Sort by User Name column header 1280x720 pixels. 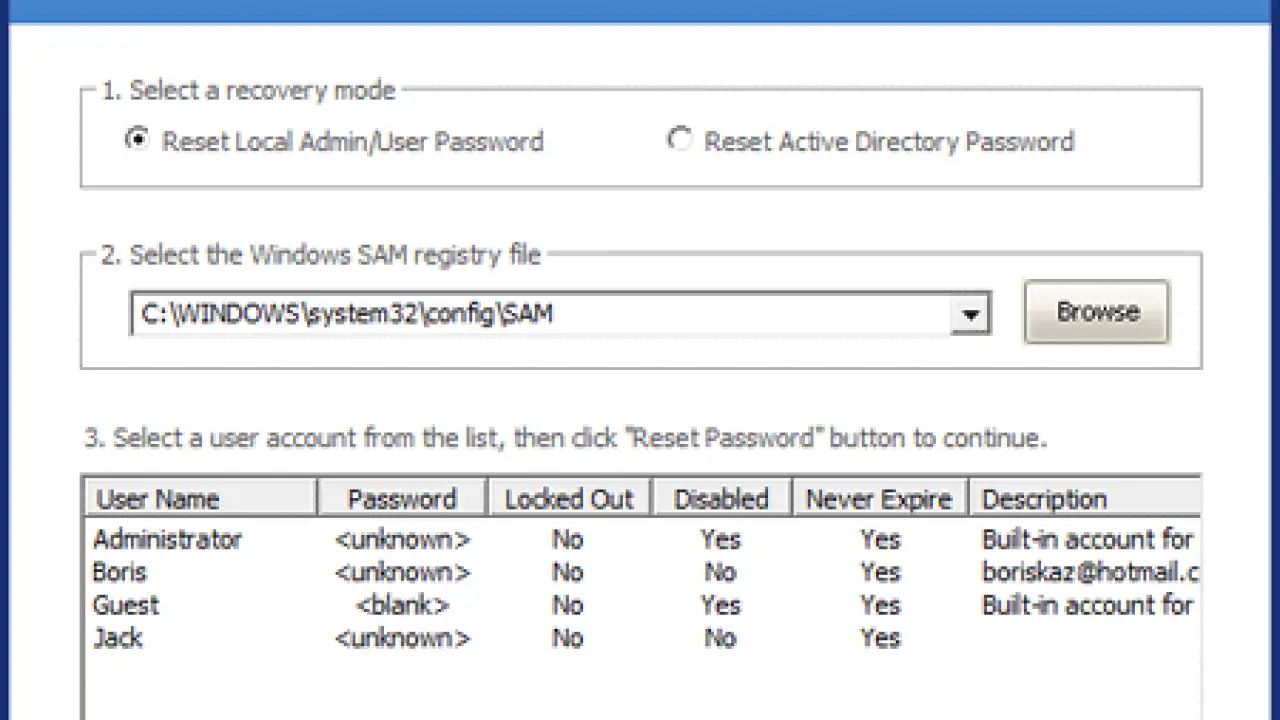tap(200, 498)
